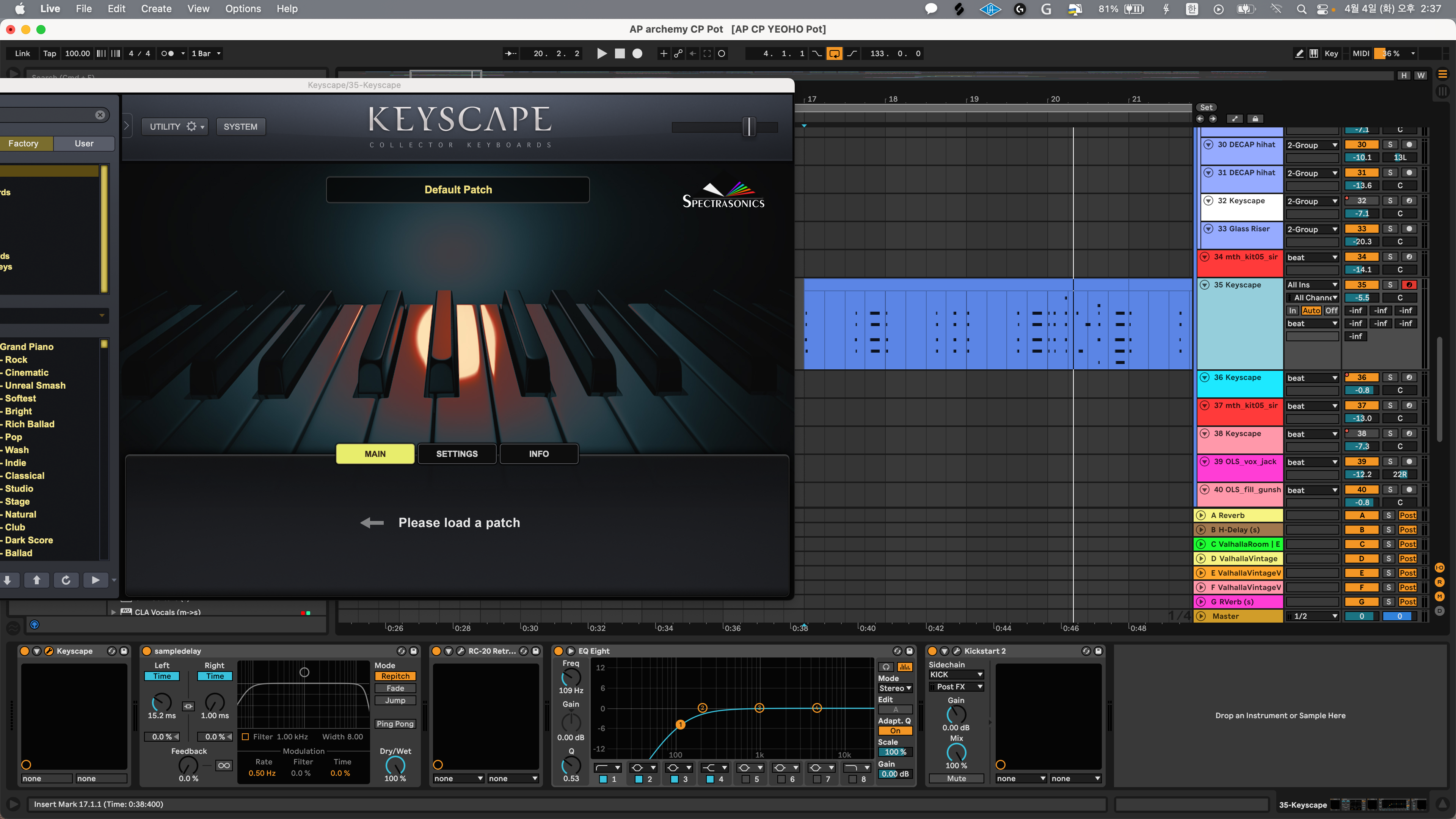Adjust the Keyscape master volume slider
Screen dimensions: 1456x819
[749, 127]
